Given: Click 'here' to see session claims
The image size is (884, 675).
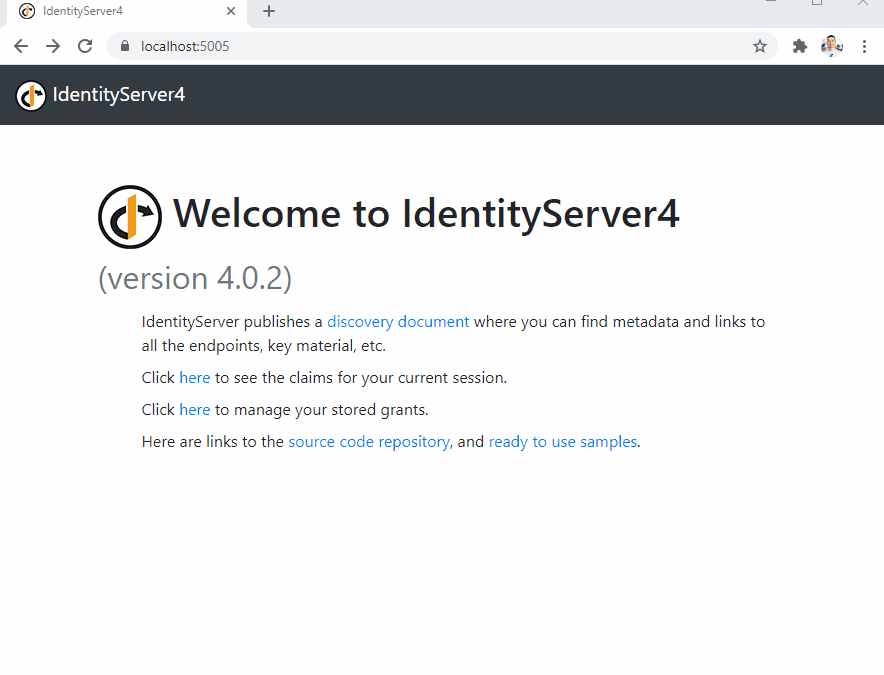Looking at the screenshot, I should [x=194, y=378].
